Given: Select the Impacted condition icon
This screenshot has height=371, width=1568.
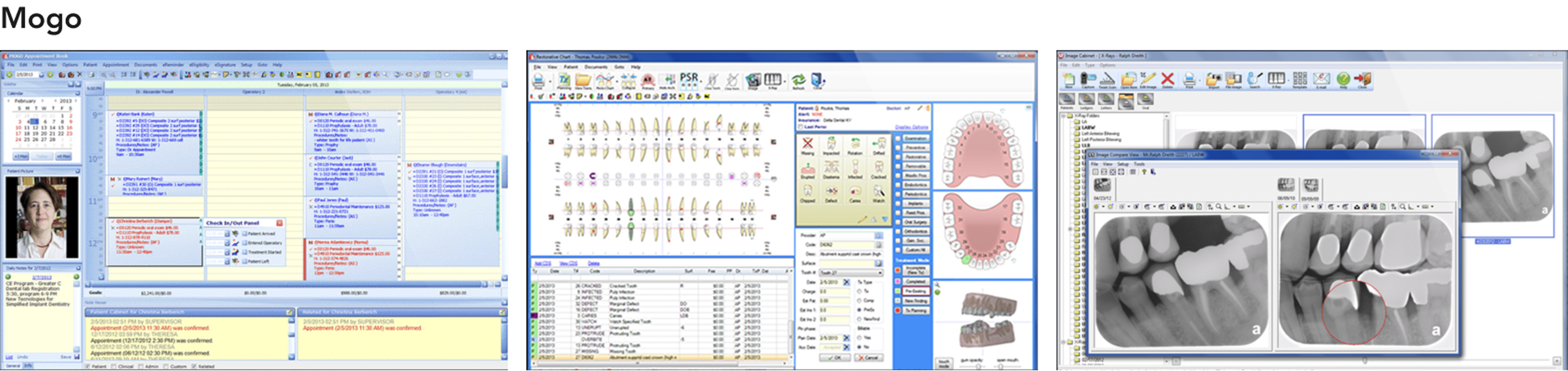Looking at the screenshot, I should tap(831, 146).
